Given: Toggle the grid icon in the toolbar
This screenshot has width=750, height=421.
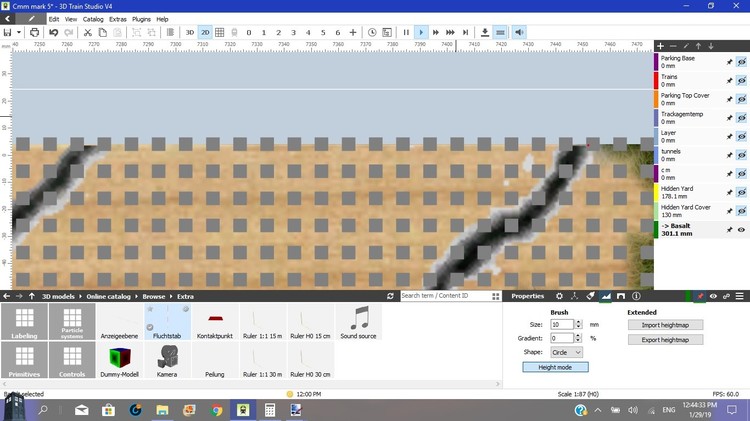Looking at the screenshot, I should tap(220, 33).
